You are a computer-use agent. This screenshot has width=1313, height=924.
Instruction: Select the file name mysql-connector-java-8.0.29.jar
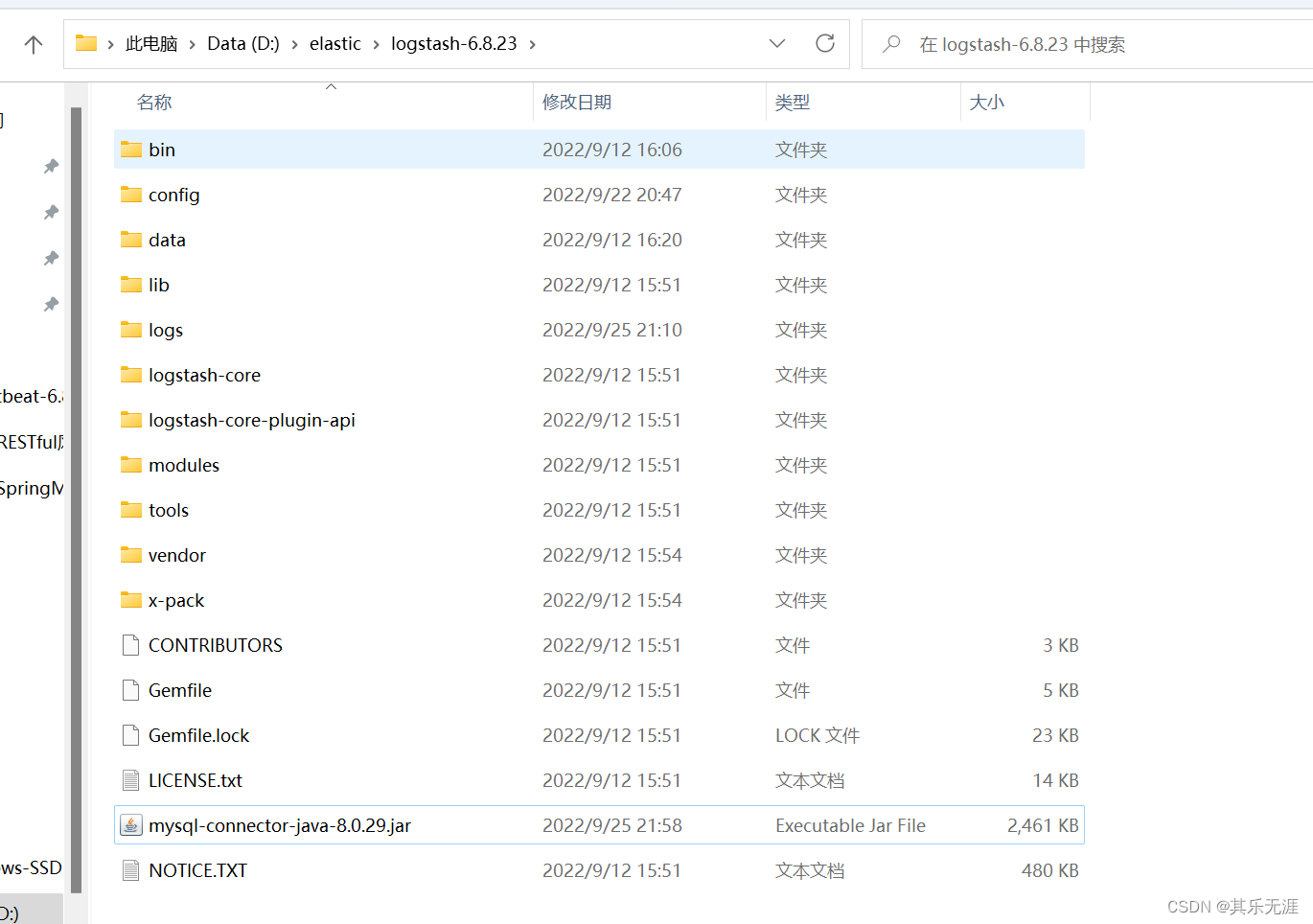pos(280,826)
